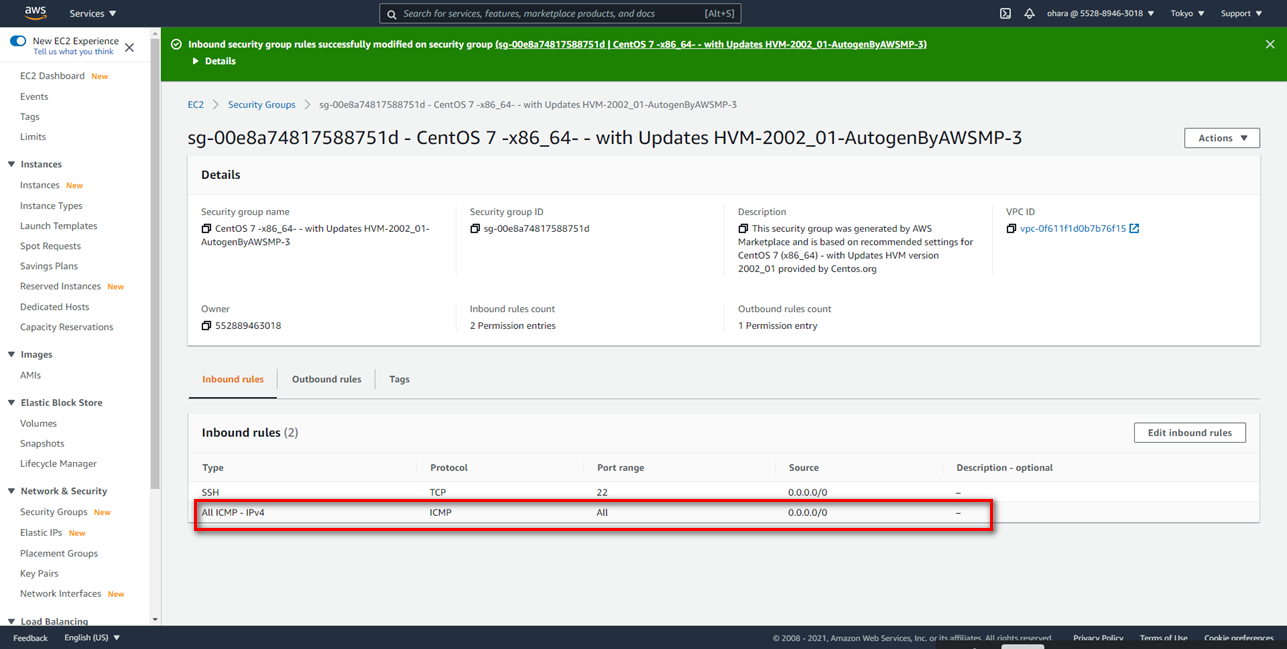Click the All ICMP - IPv4 rule row
The width and height of the screenshot is (1287, 649).
point(724,512)
